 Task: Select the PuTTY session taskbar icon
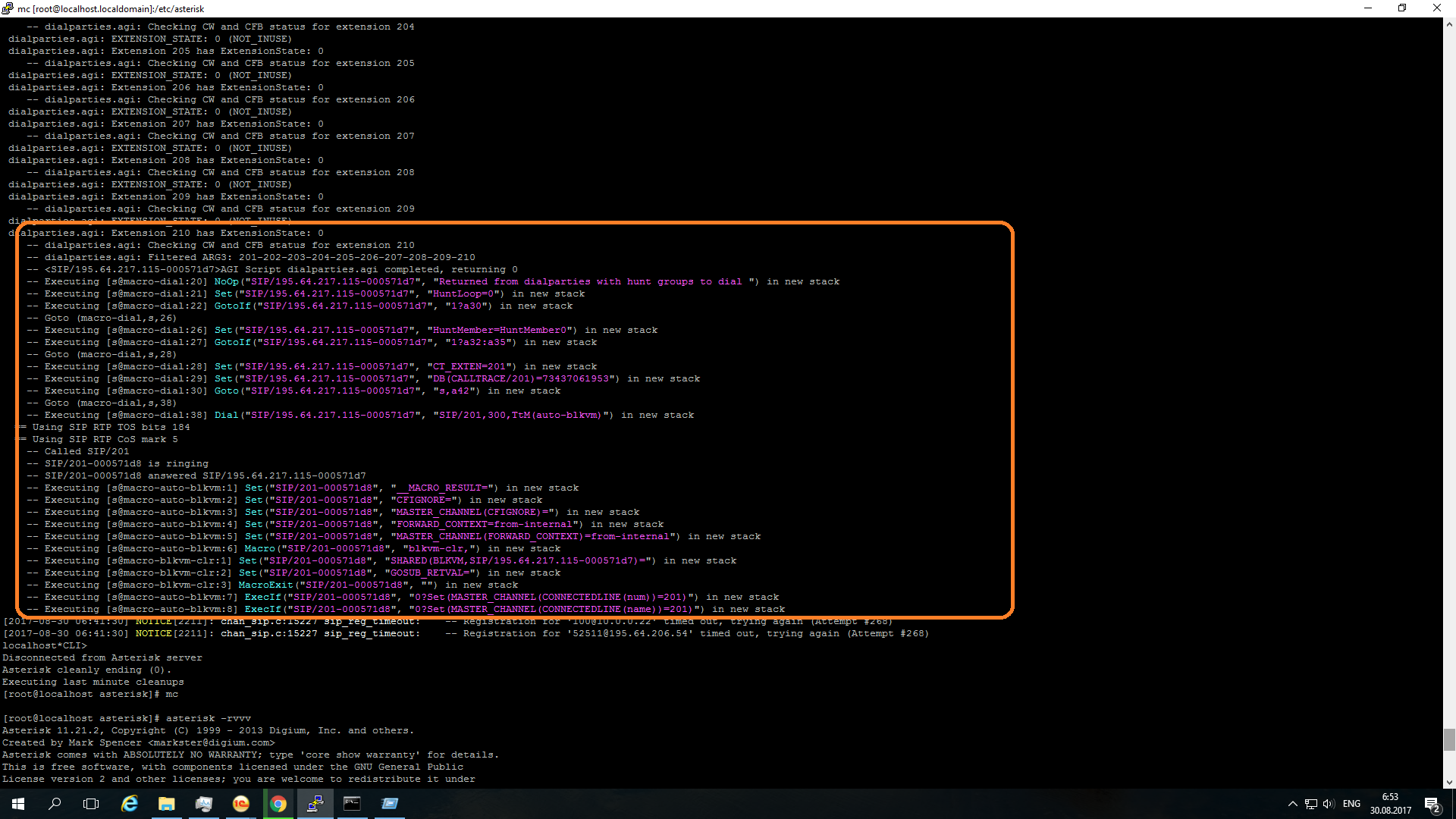pyautogui.click(x=315, y=803)
